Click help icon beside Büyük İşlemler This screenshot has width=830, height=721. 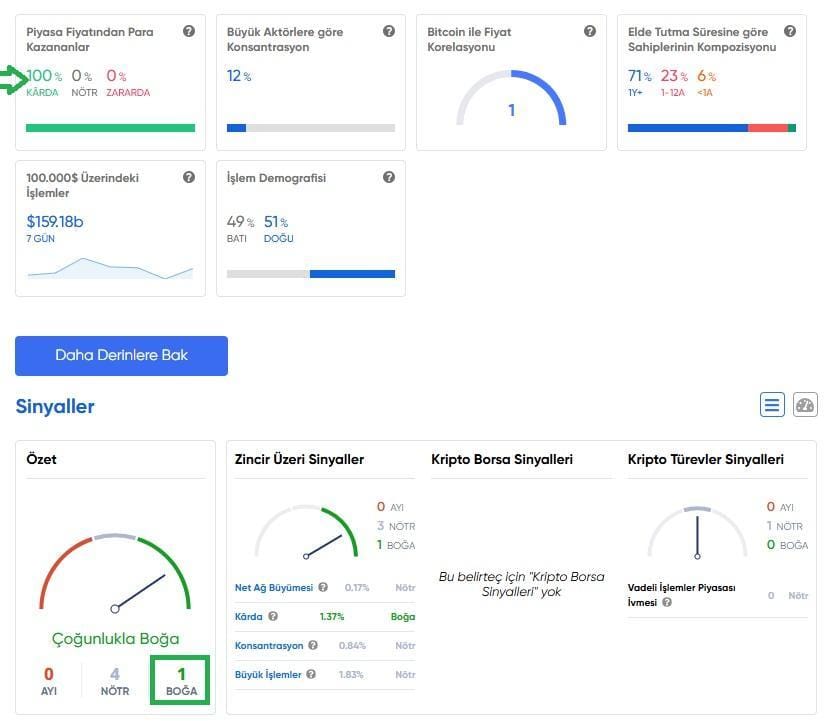[x=311, y=675]
